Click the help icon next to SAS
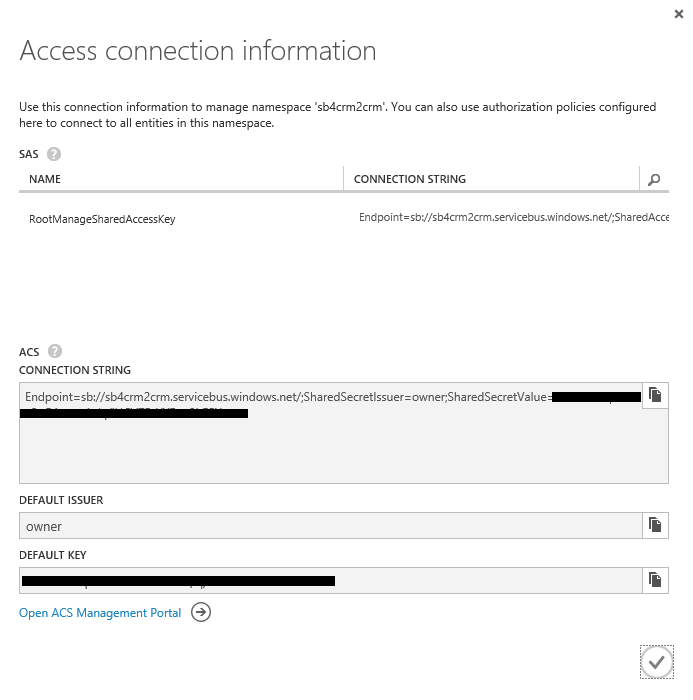Viewport: 693px width, 700px height. (54, 154)
